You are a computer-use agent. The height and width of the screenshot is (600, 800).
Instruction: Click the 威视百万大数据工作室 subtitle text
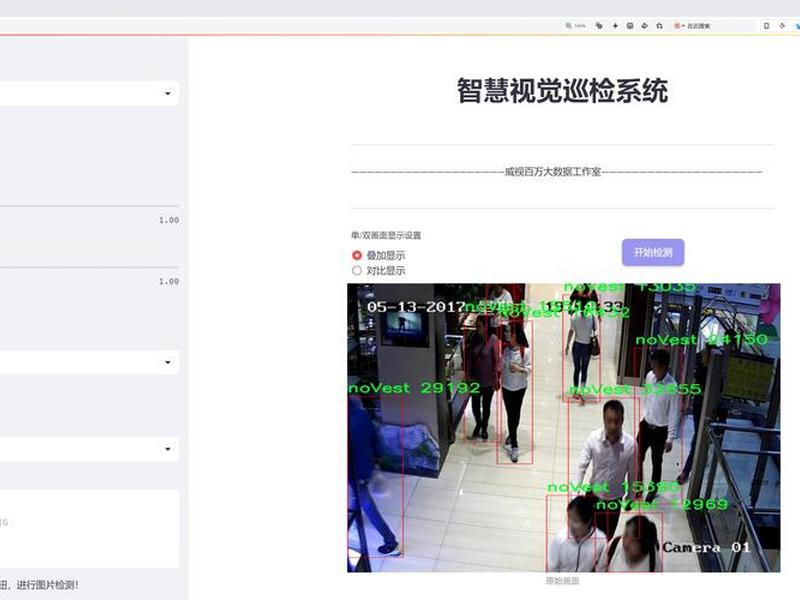coord(553,172)
